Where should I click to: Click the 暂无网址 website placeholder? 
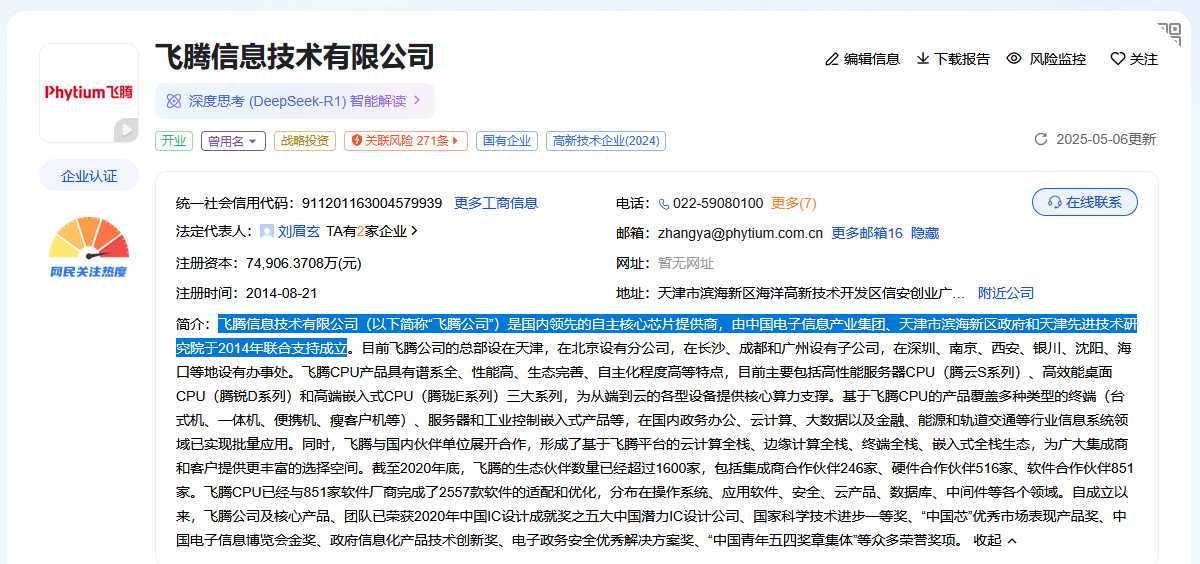(x=686, y=263)
